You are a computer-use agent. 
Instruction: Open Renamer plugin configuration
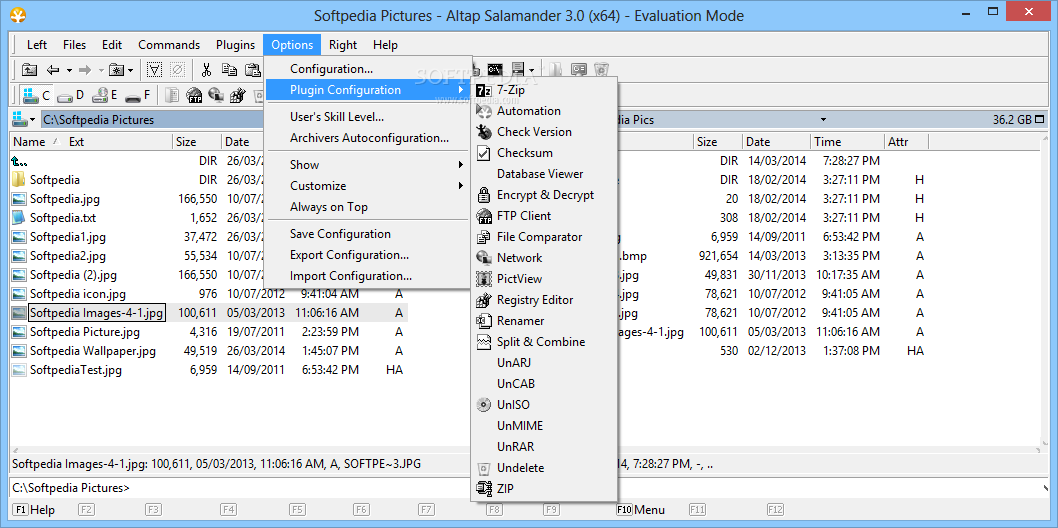[x=544, y=320]
